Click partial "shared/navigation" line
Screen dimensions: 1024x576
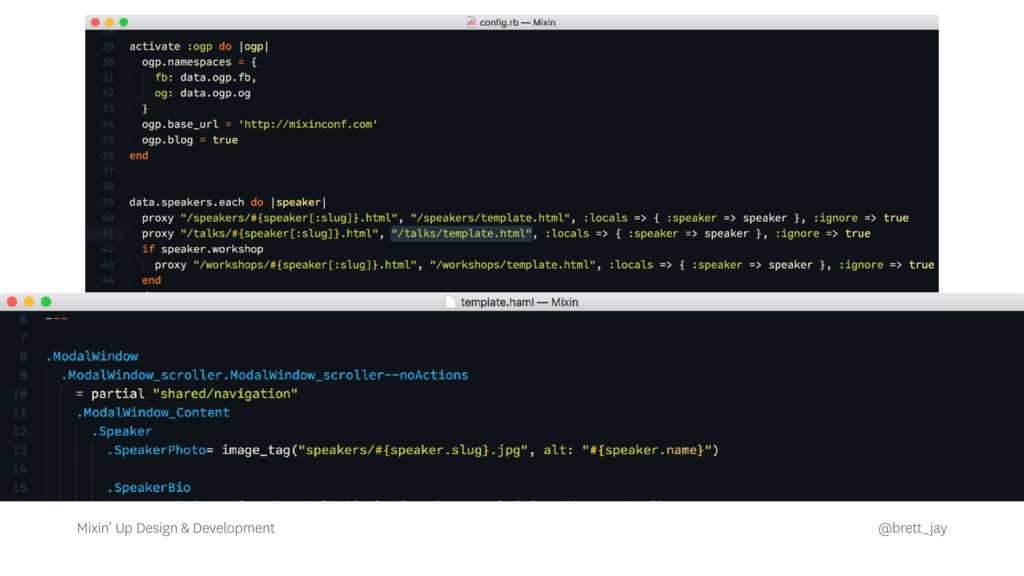(x=187, y=394)
